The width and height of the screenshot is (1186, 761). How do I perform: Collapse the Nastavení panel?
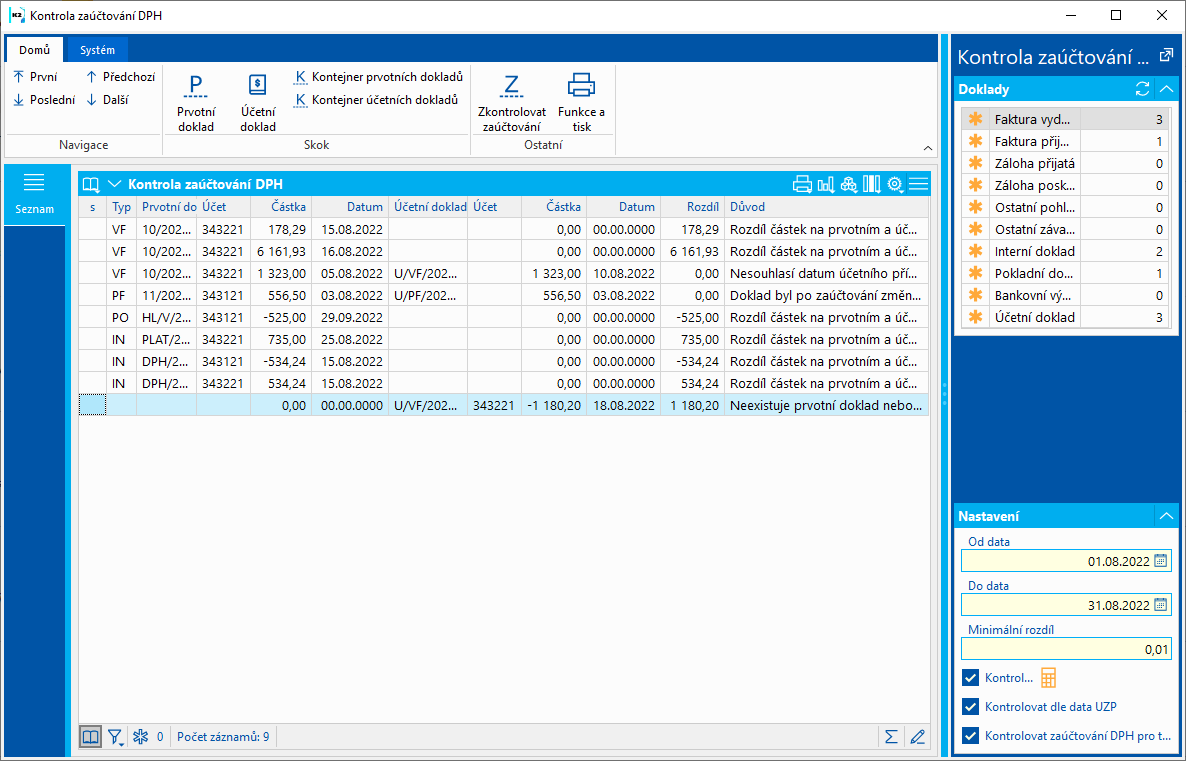(x=1165, y=516)
